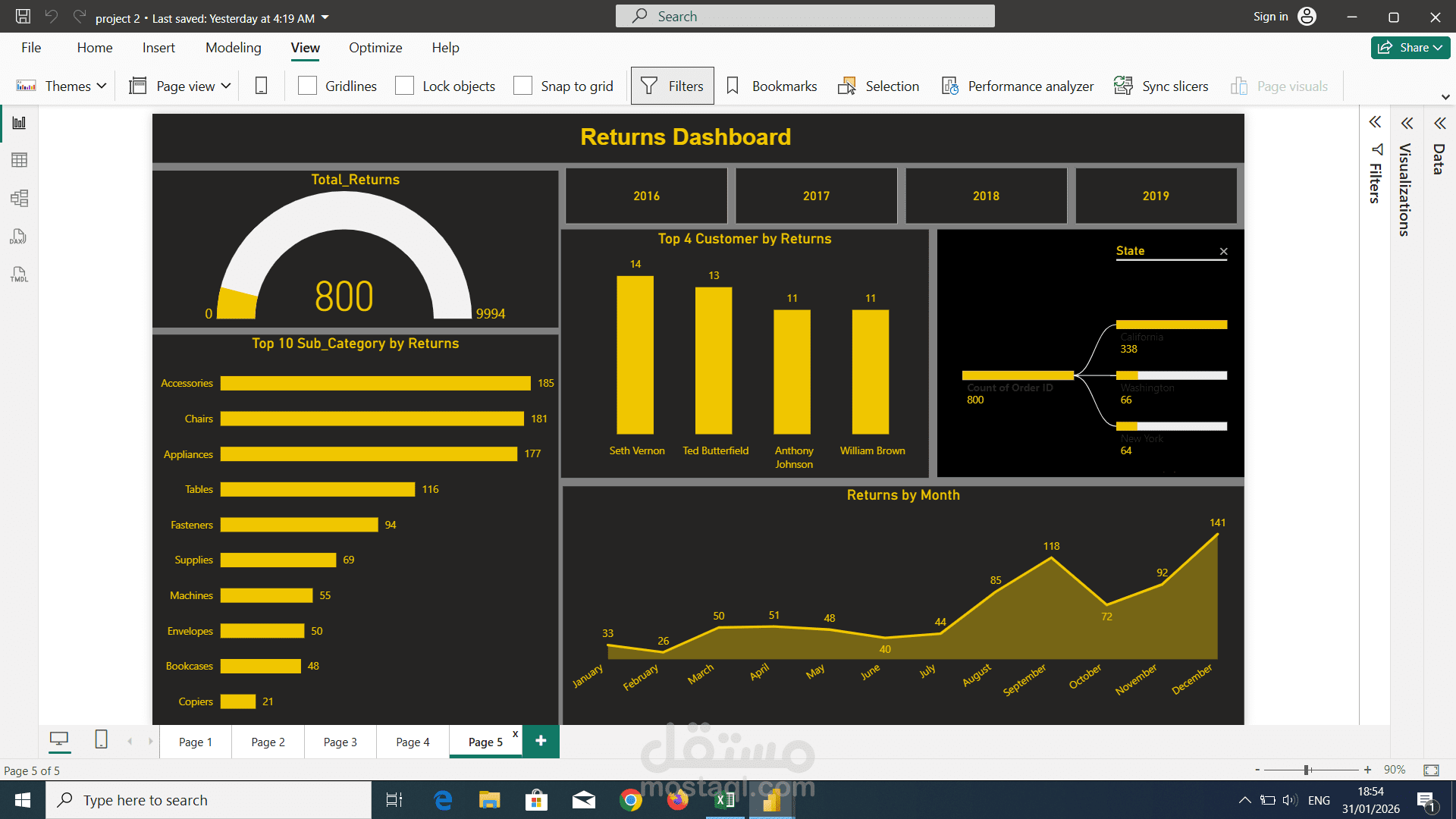1456x819 pixels.
Task: Enable the Gridlines checkbox
Action: click(307, 86)
